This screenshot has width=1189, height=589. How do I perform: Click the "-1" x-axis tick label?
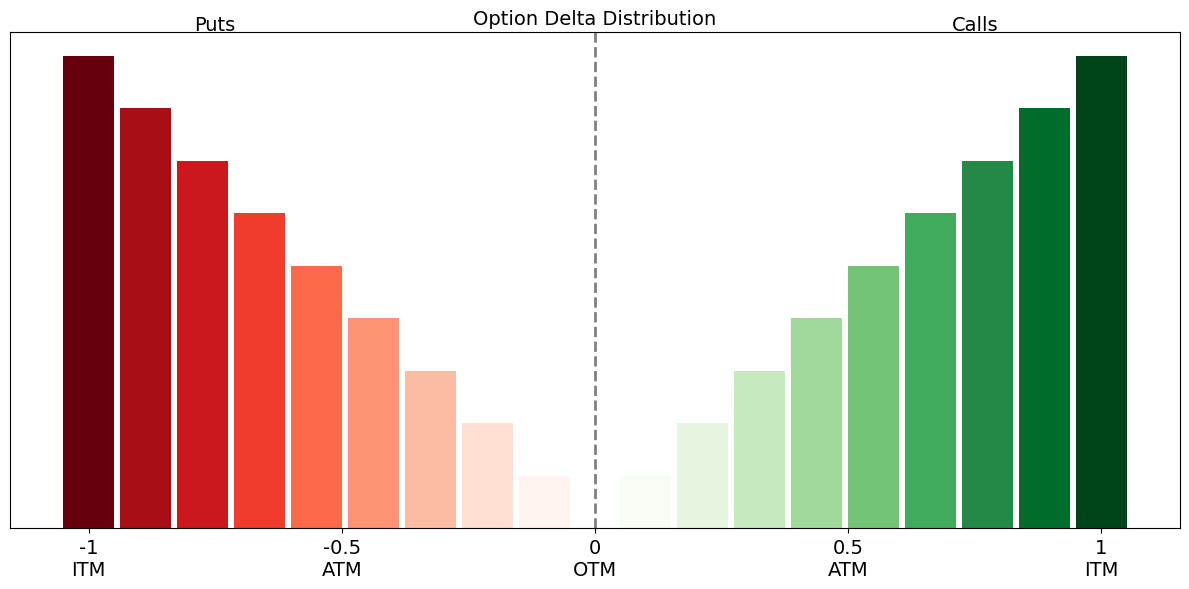pos(88,547)
